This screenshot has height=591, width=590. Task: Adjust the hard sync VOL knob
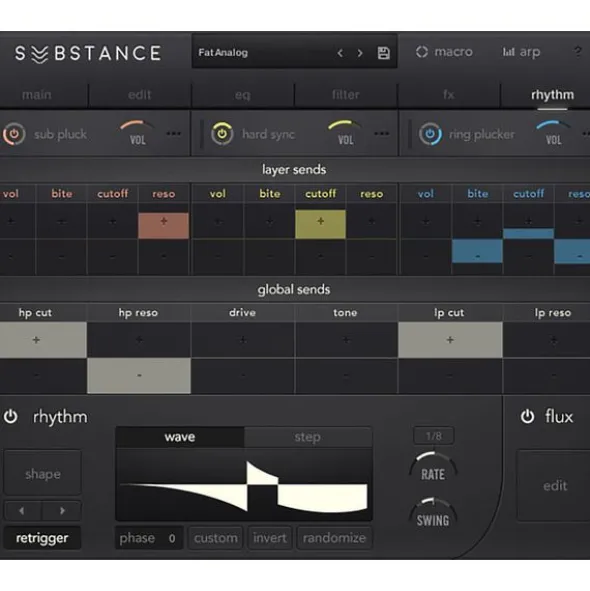[345, 133]
